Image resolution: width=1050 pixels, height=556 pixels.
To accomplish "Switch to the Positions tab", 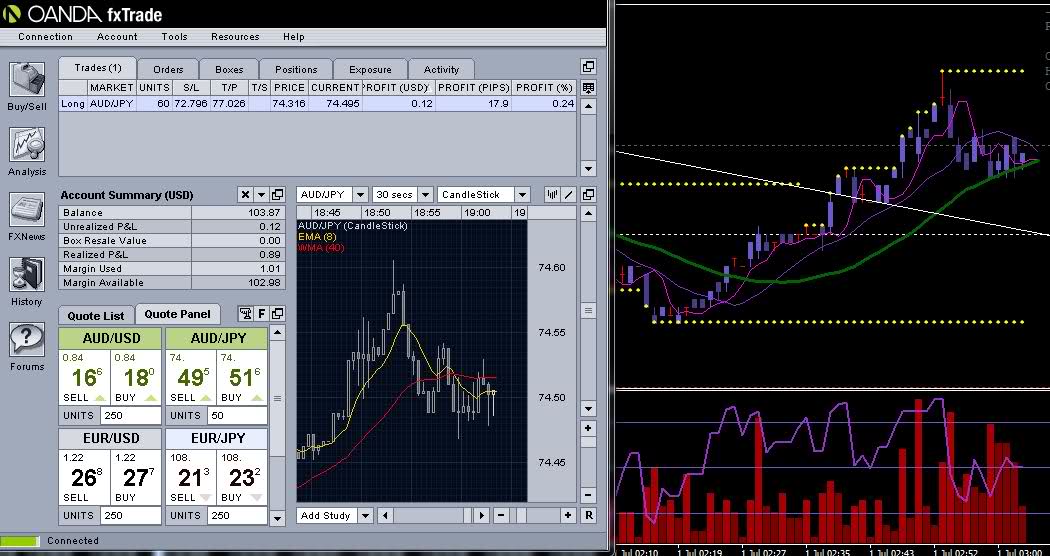I will click(296, 70).
